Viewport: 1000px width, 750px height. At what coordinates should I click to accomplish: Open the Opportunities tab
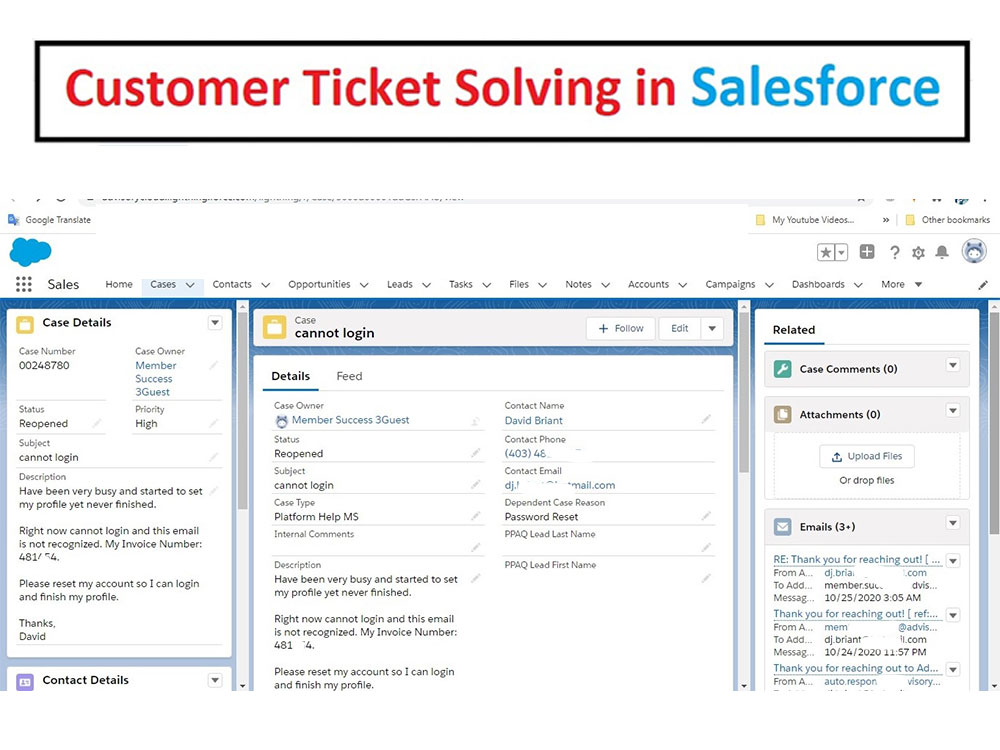[x=320, y=284]
